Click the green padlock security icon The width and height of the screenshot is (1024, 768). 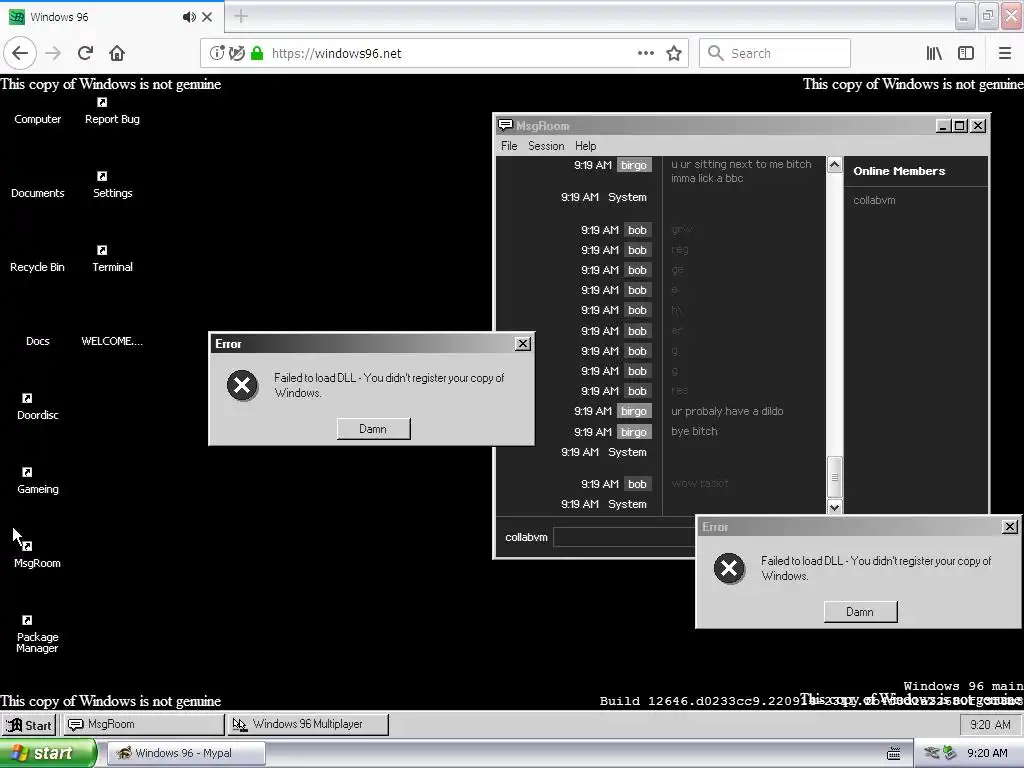tap(257, 53)
